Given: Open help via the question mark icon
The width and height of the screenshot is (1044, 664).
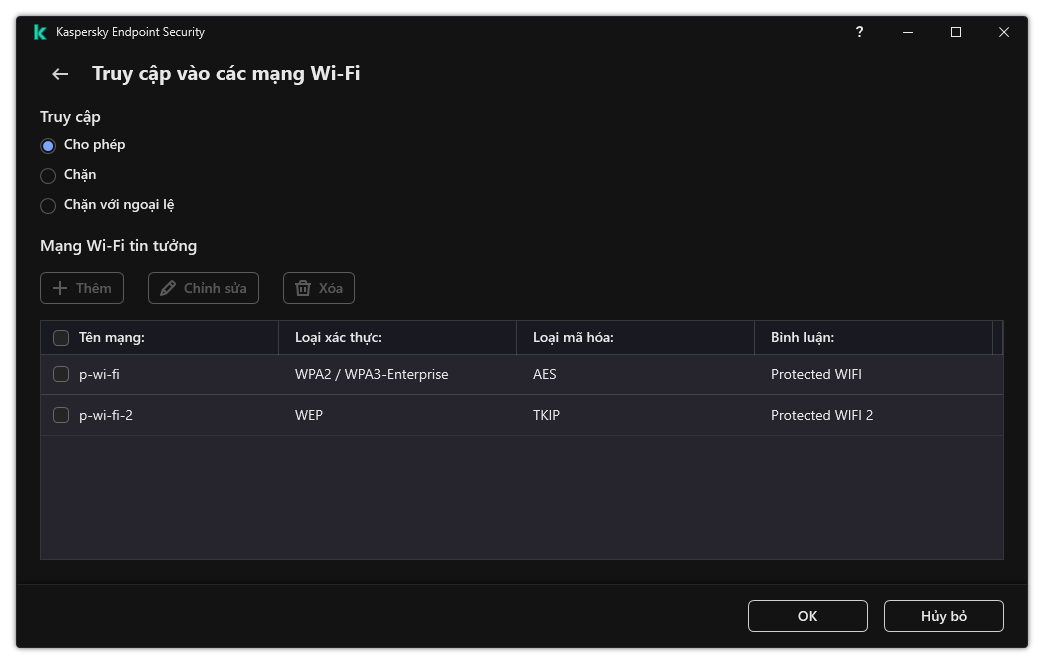Looking at the screenshot, I should (859, 32).
